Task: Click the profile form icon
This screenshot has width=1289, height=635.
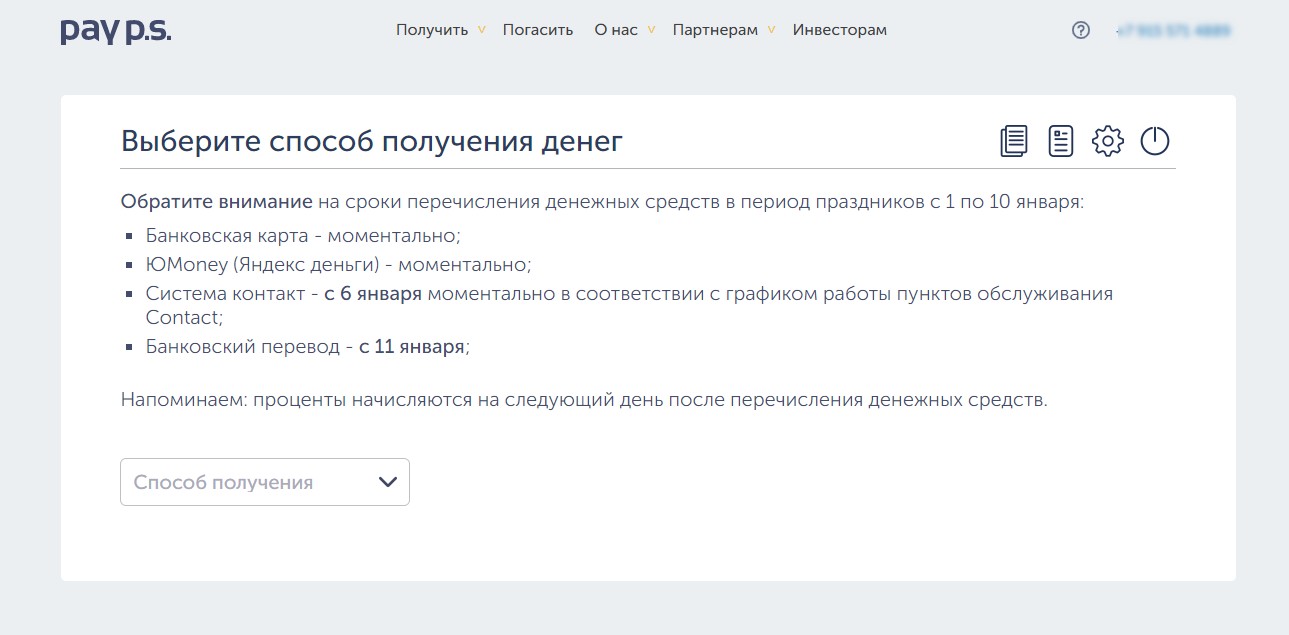Action: coord(1060,141)
